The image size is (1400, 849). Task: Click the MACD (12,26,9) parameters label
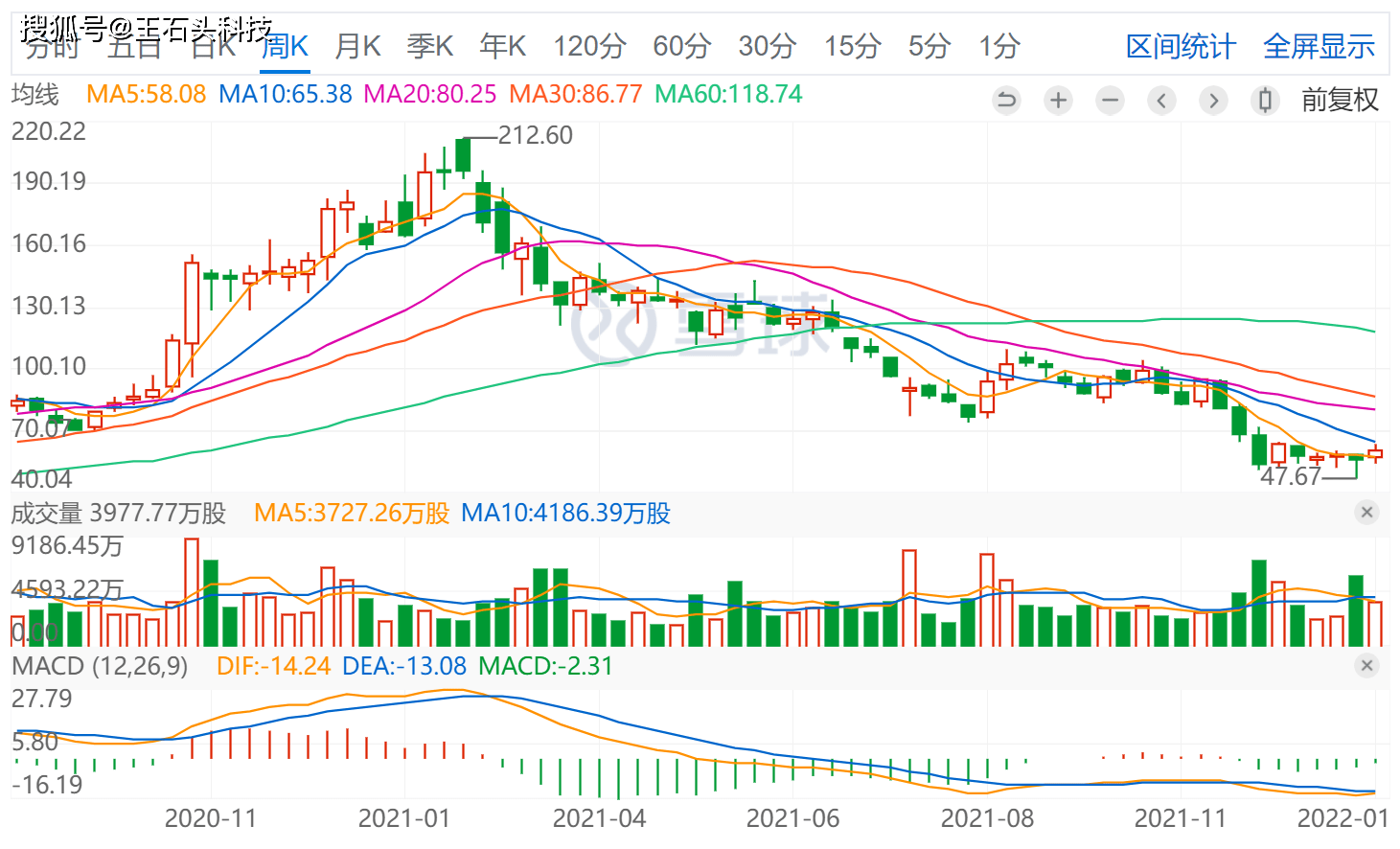(x=100, y=666)
